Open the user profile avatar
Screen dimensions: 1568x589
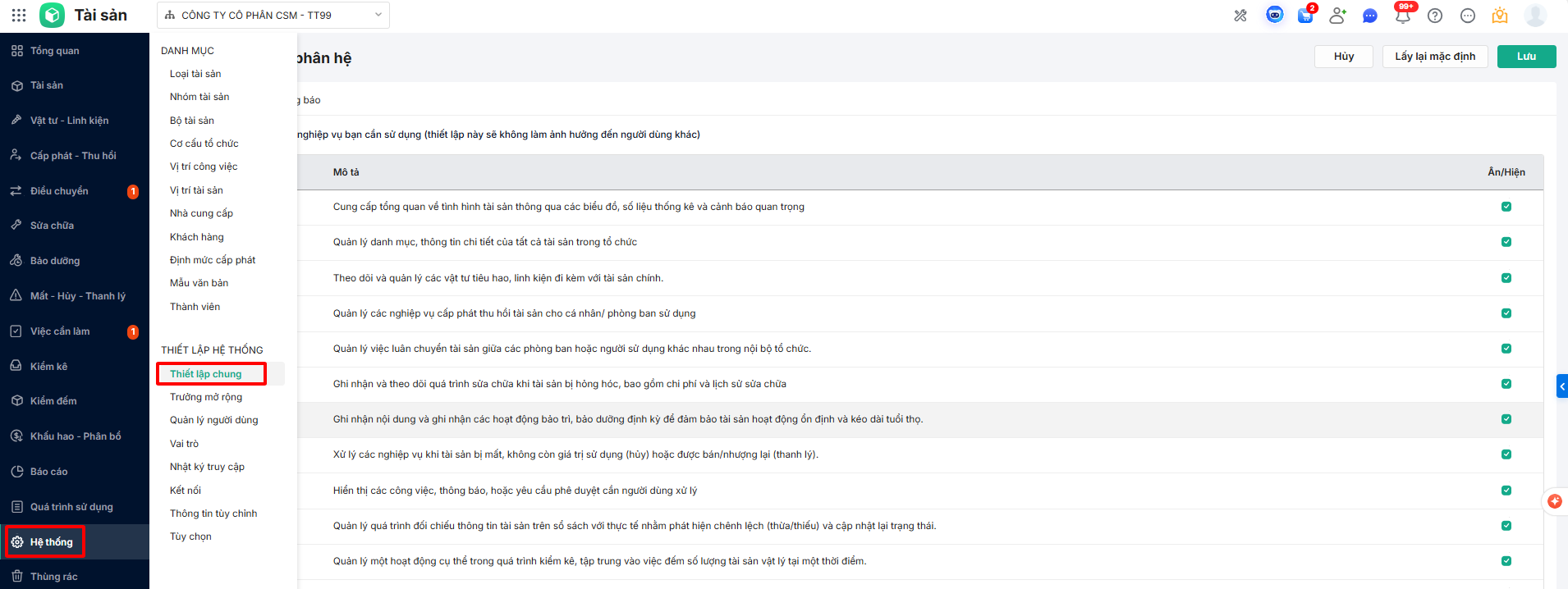click(x=1534, y=16)
